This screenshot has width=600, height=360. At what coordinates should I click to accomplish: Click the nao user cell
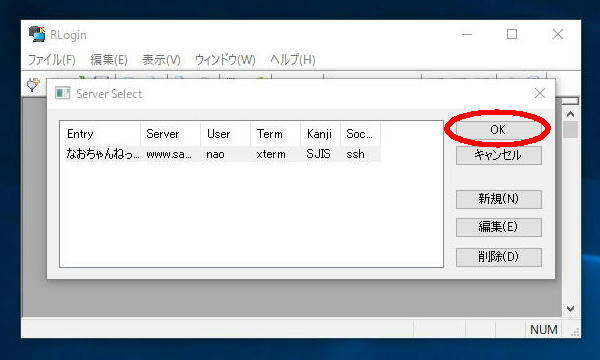[215, 154]
